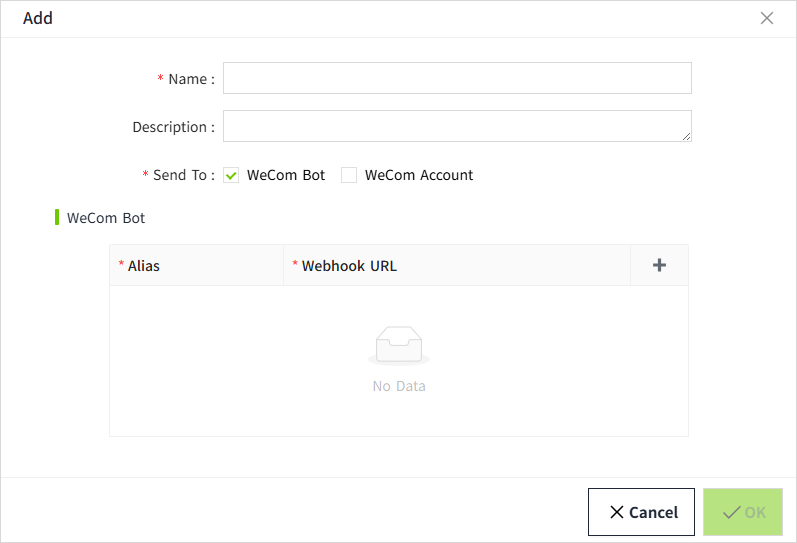Click the Description box resize handle
Image resolution: width=797 pixels, height=543 pixels.
(686, 136)
